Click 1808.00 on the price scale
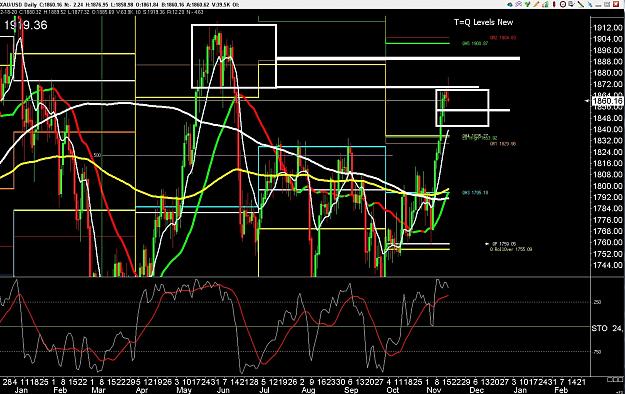This screenshot has height=394, width=625. 608,174
